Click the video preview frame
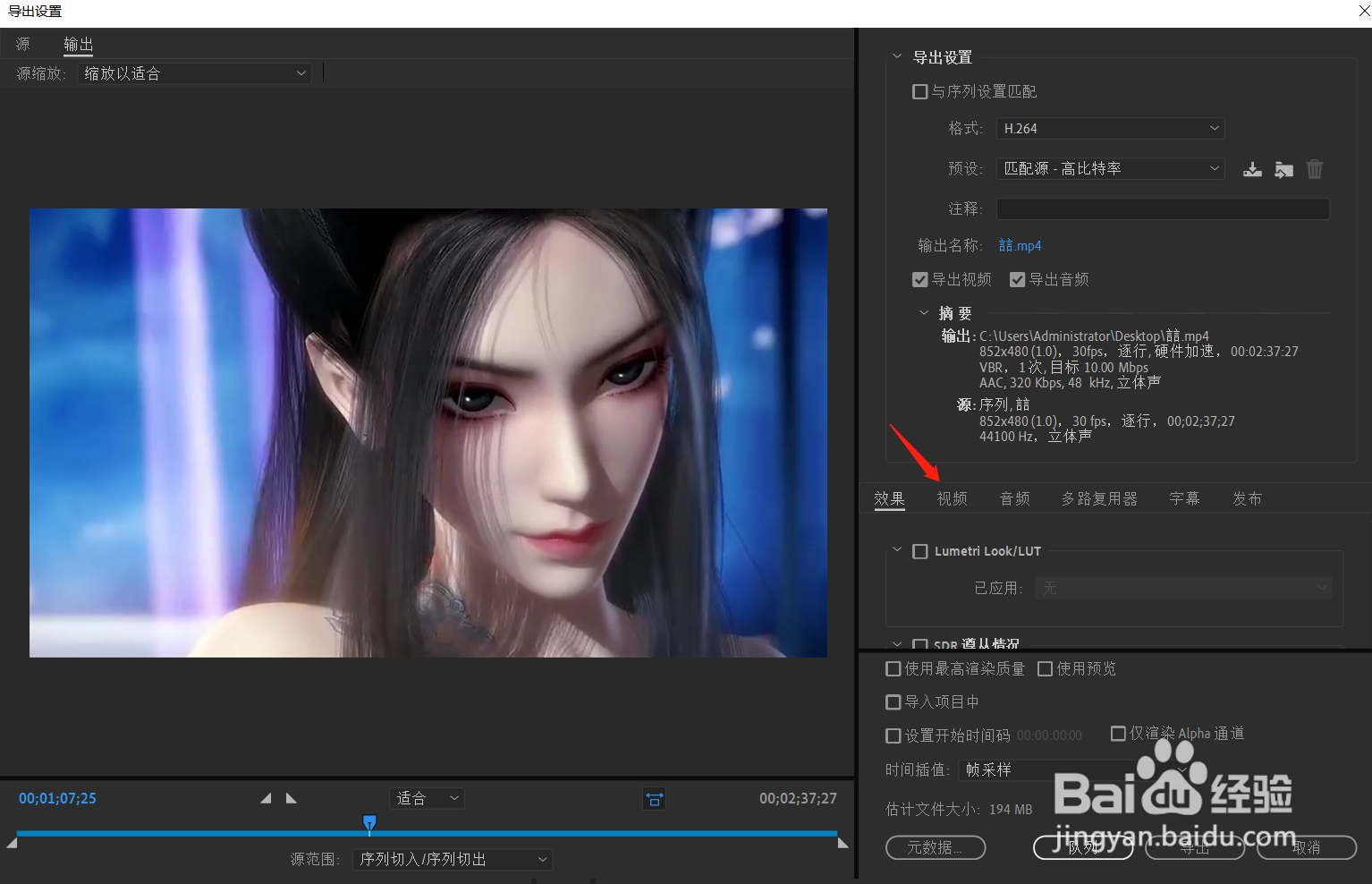 pos(428,433)
